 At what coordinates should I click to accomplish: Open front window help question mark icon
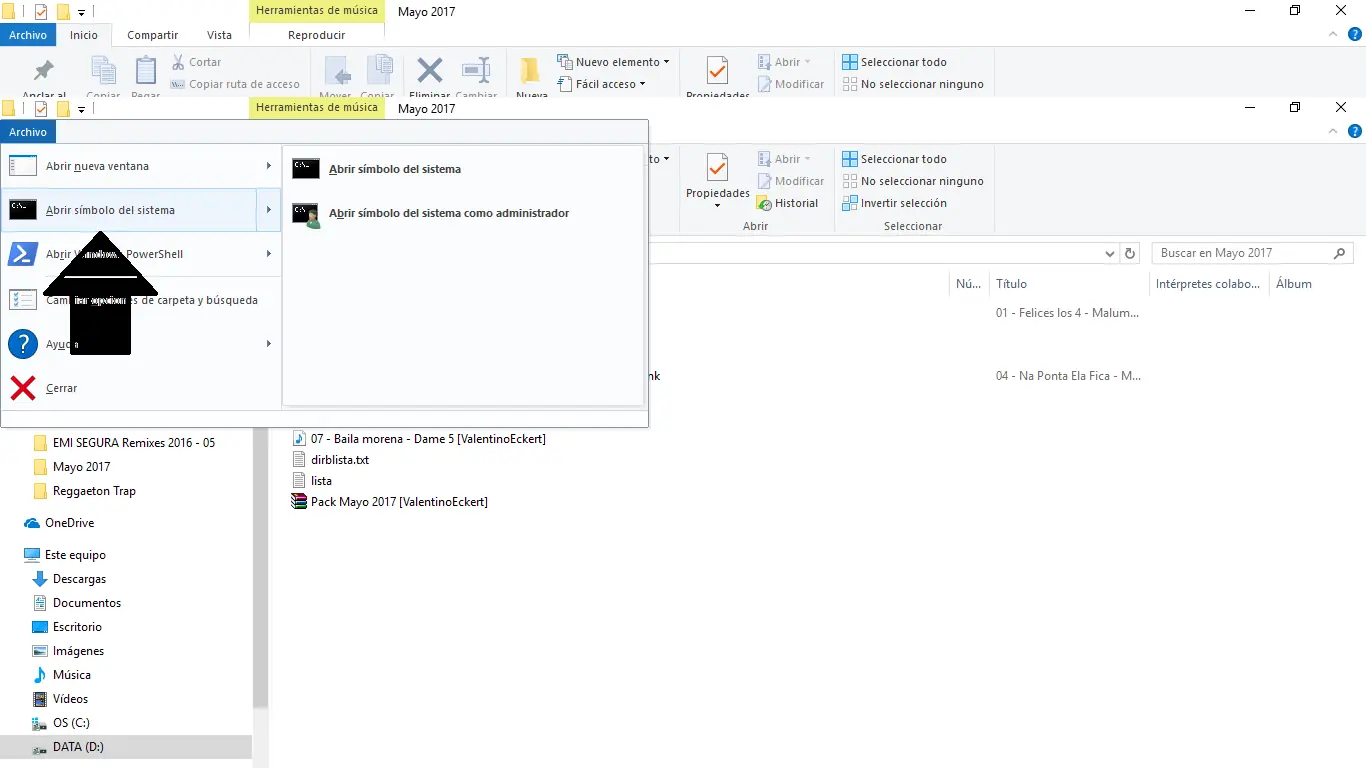1355,131
